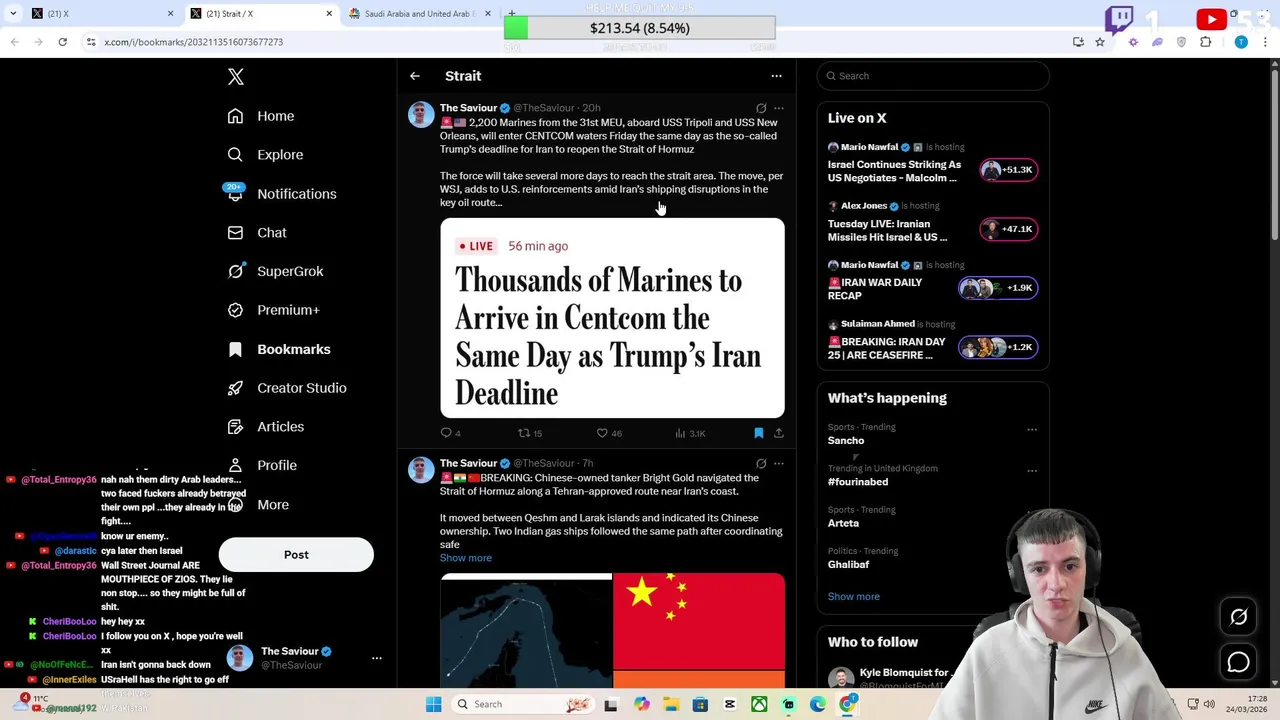Click the X logo in sidebar
The image size is (1280, 720).
point(236,77)
